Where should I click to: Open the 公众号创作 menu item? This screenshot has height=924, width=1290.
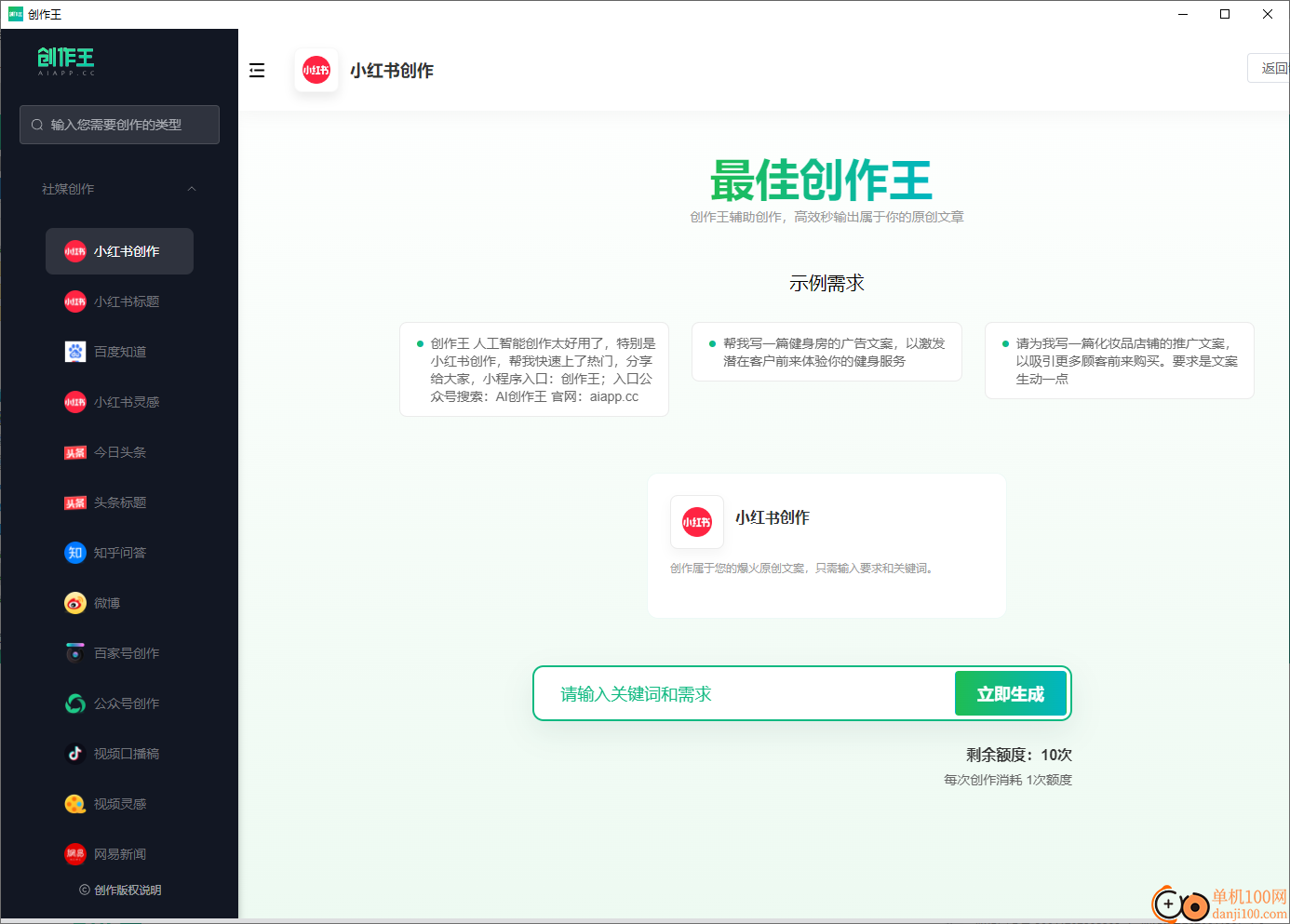pos(119,703)
